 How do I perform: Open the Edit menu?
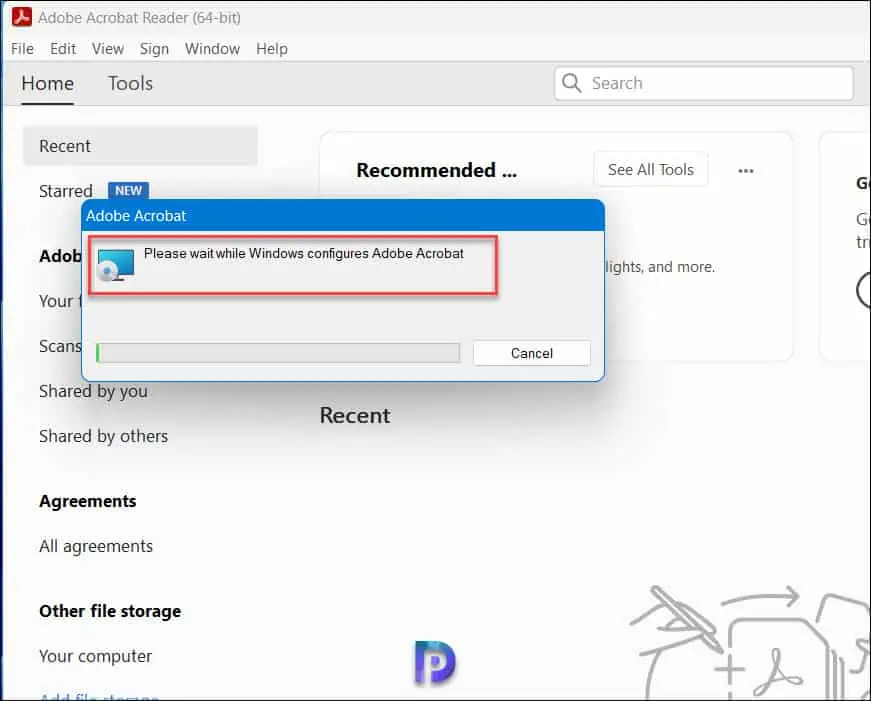63,49
